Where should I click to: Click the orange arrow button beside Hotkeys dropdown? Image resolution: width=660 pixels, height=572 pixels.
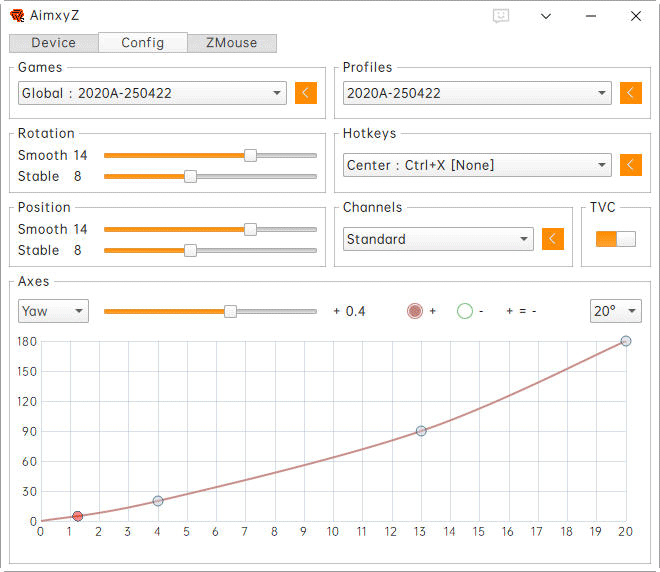pyautogui.click(x=630, y=165)
